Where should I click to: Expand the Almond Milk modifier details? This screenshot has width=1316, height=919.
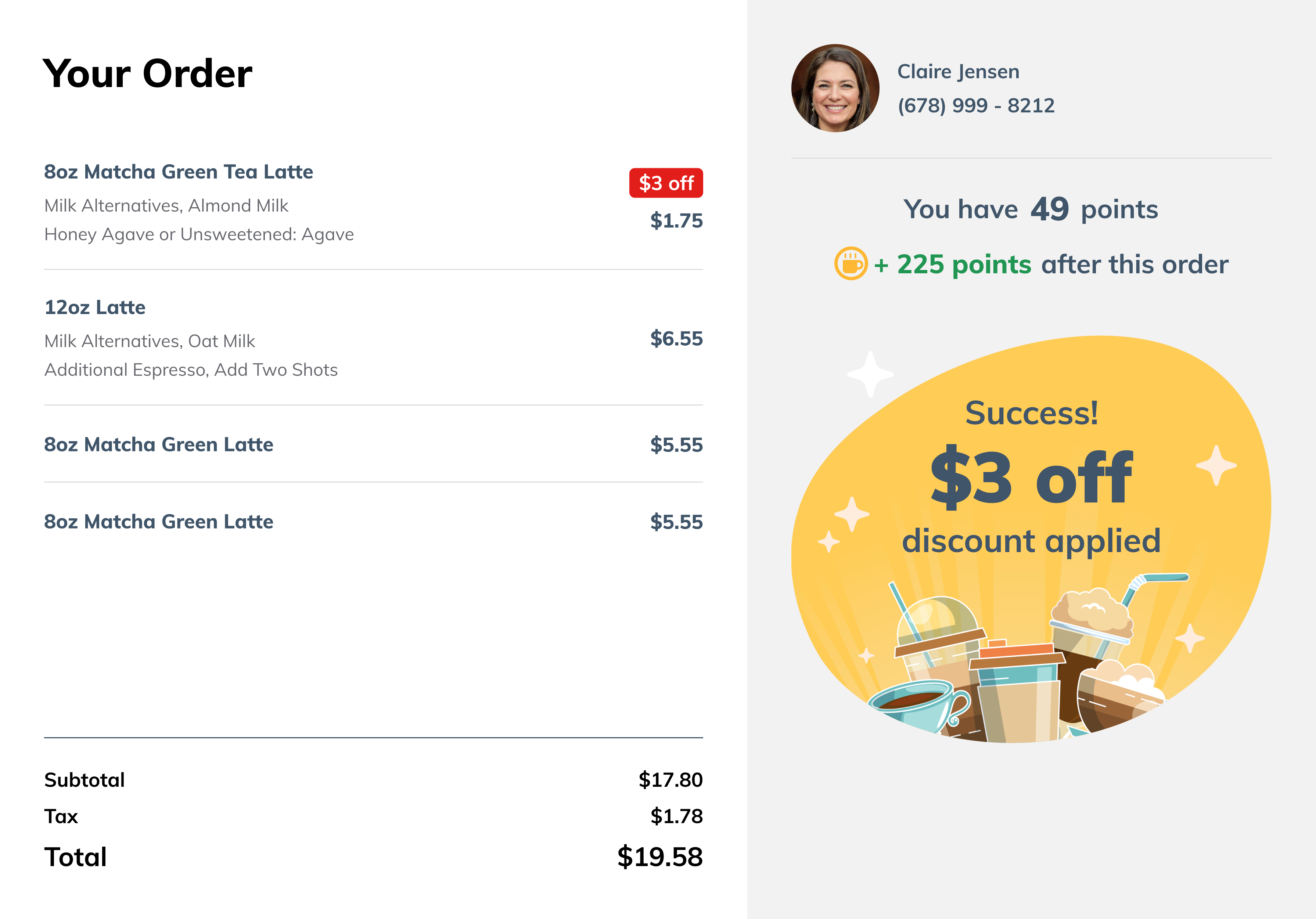click(x=167, y=205)
